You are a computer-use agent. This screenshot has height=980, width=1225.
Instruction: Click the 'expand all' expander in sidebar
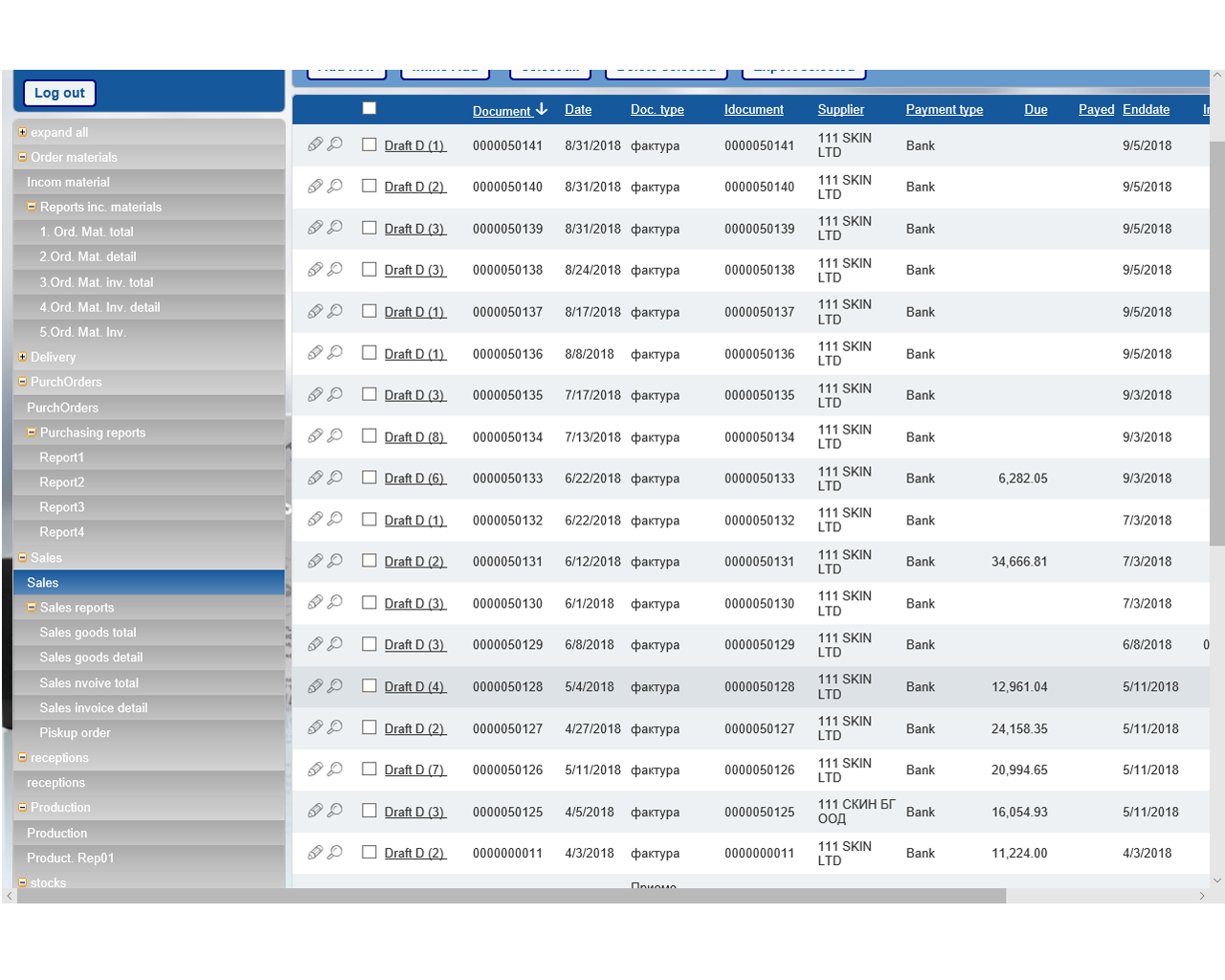[x=22, y=132]
